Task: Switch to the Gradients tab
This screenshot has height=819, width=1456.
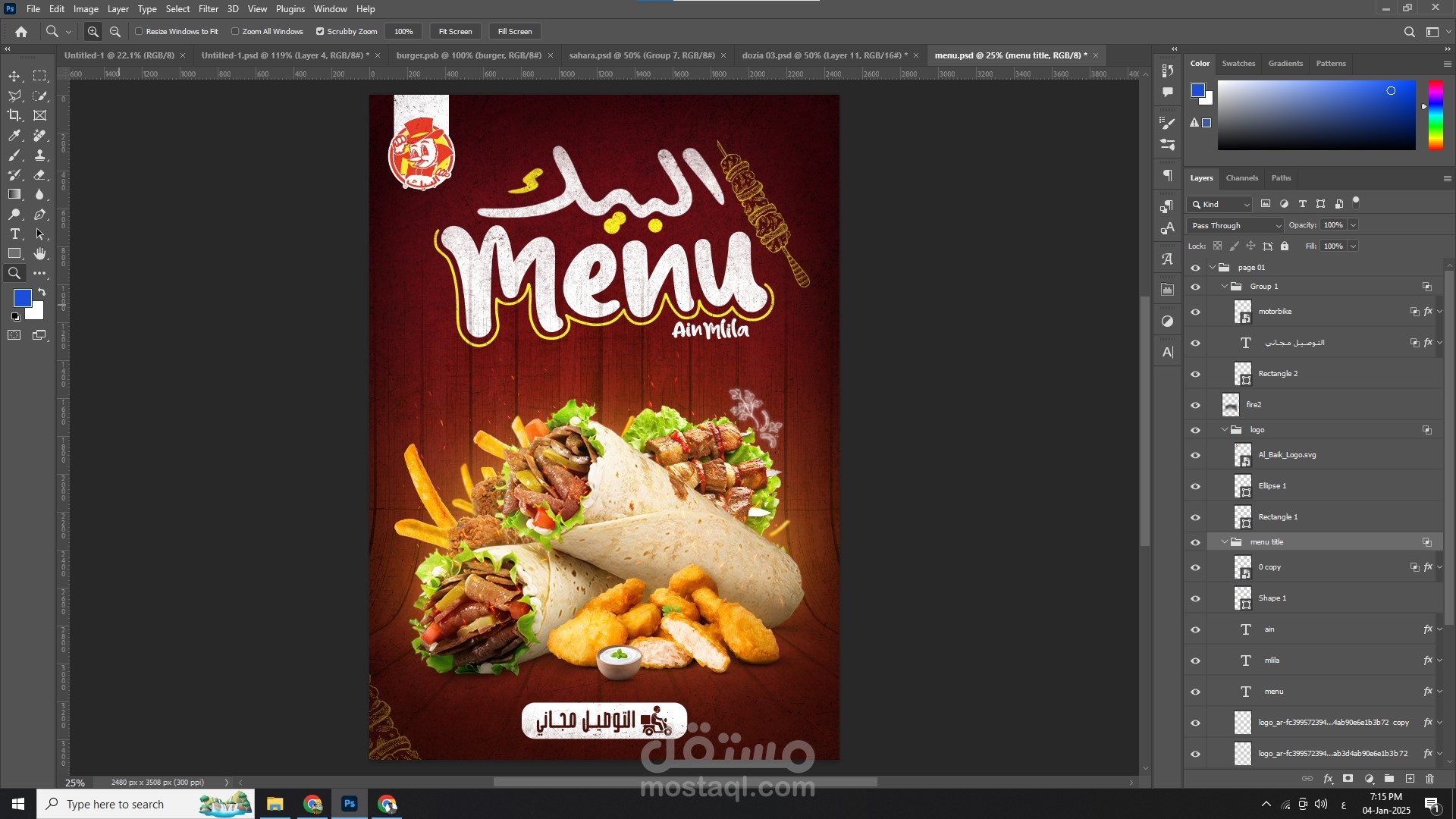Action: tap(1285, 64)
